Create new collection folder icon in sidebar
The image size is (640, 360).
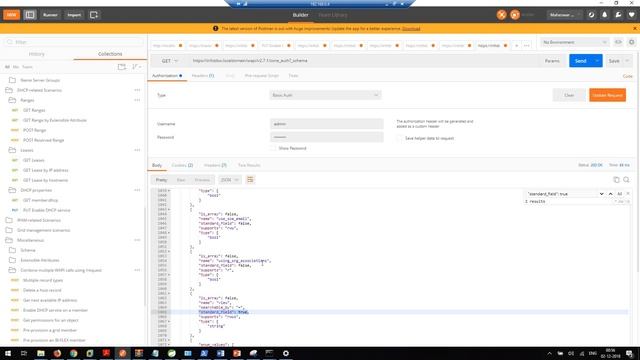click(x=122, y=67)
